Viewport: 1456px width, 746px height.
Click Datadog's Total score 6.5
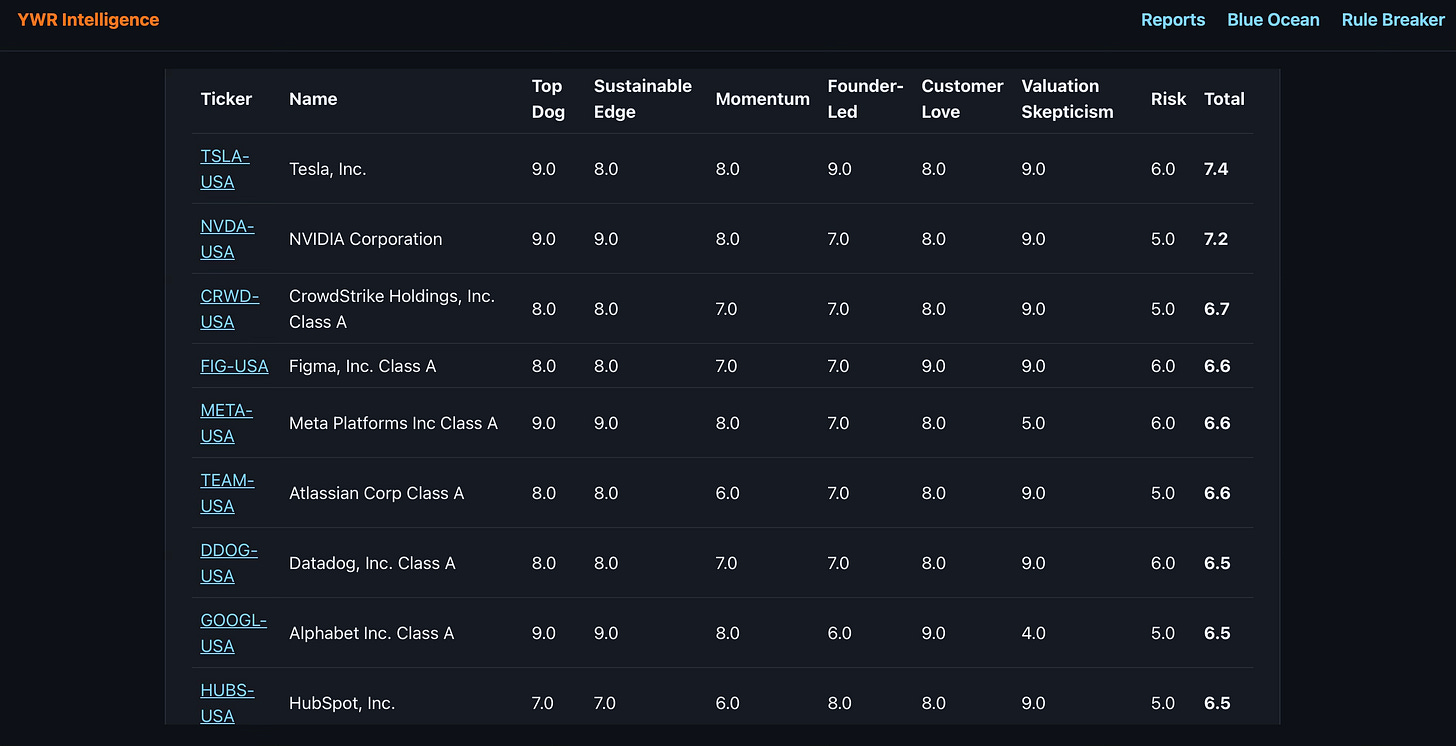pos(1216,563)
